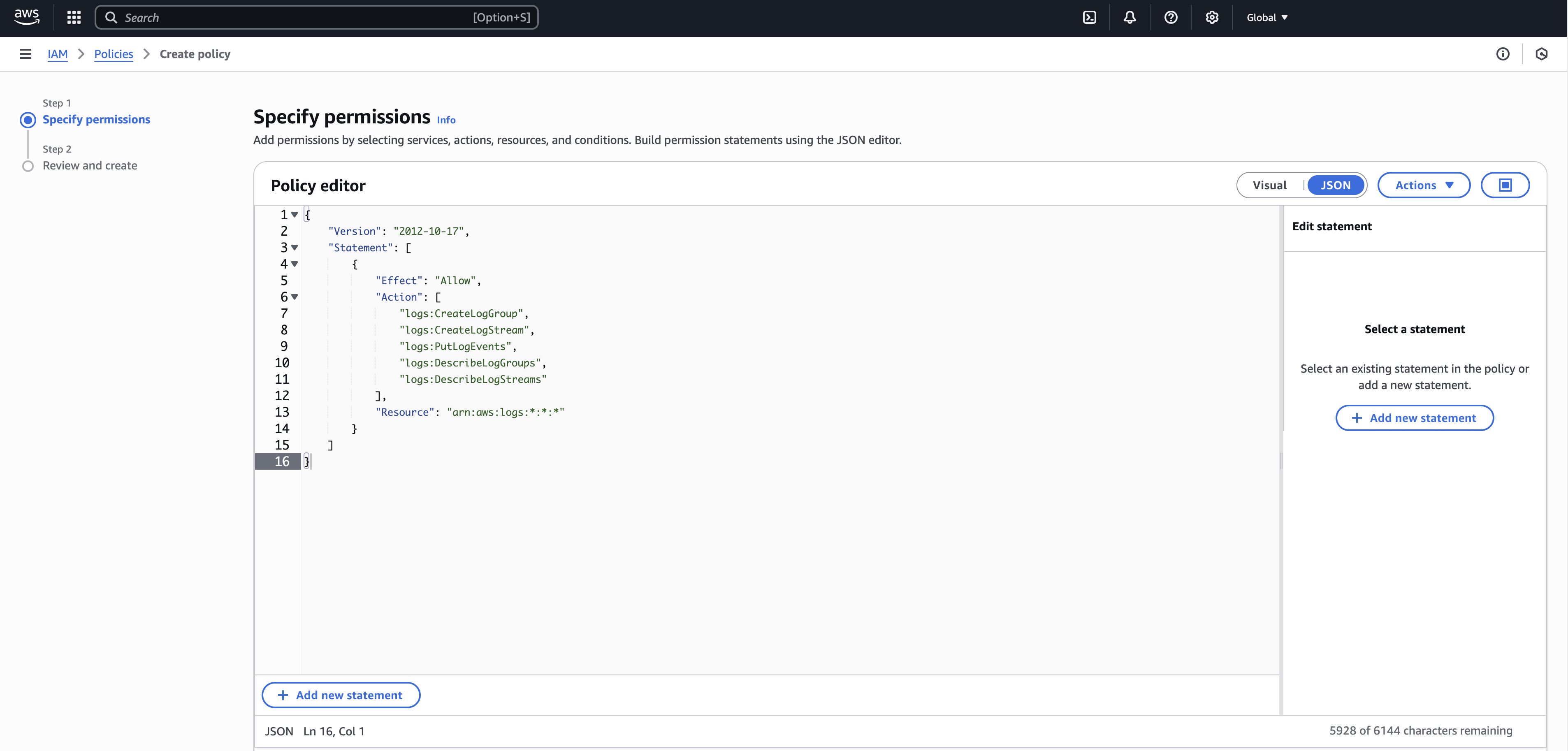
Task: Switch the editor to Visual mode
Action: 1270,185
